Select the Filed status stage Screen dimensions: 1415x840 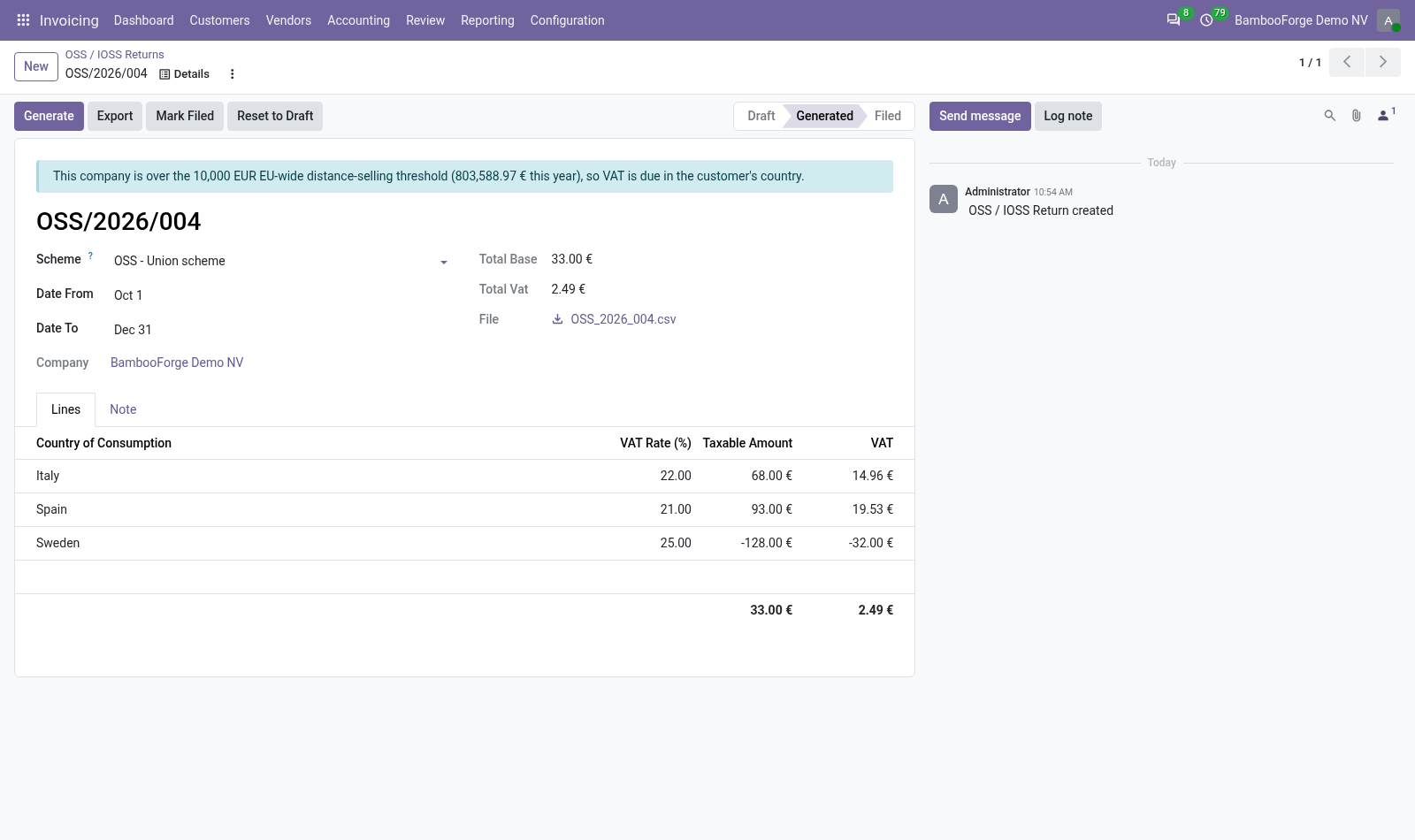click(x=888, y=116)
